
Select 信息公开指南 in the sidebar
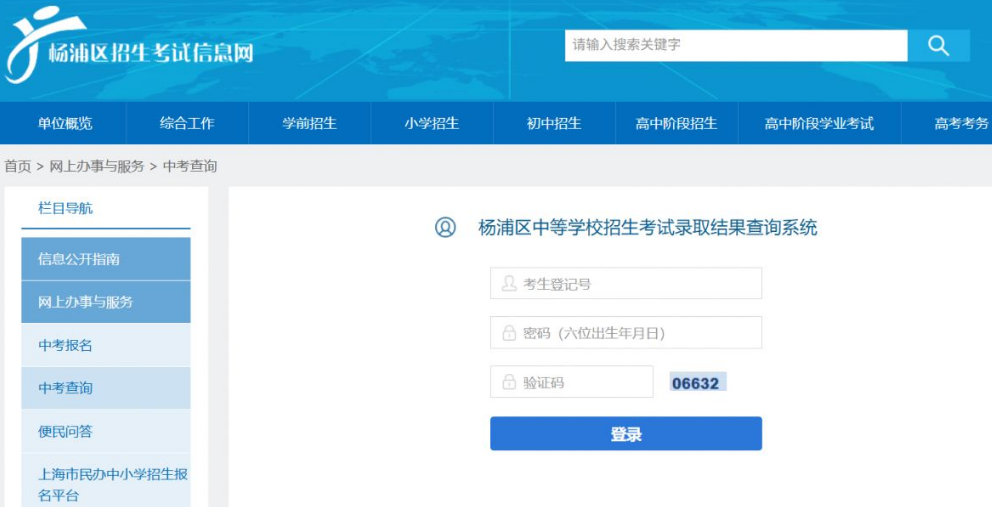tap(106, 259)
